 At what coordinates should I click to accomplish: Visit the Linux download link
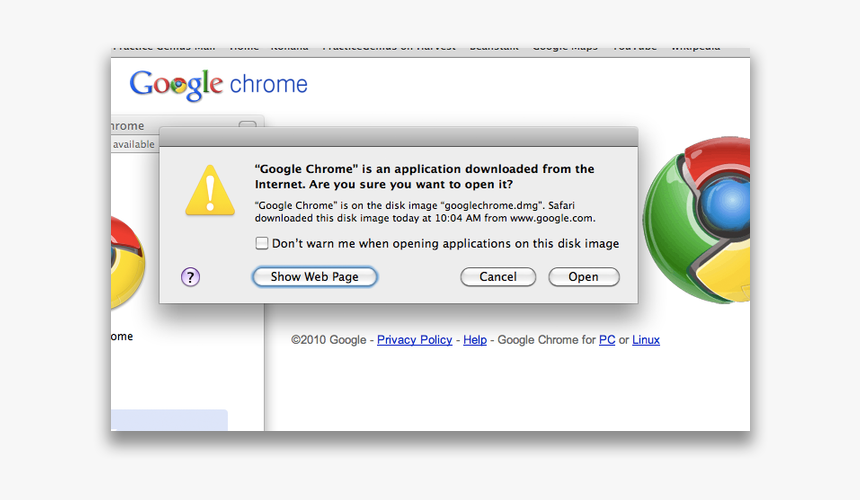click(646, 340)
